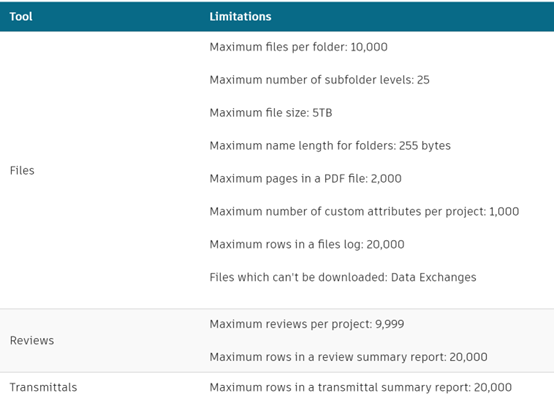Click the Limitations column header
The image size is (554, 404).
pos(240,17)
